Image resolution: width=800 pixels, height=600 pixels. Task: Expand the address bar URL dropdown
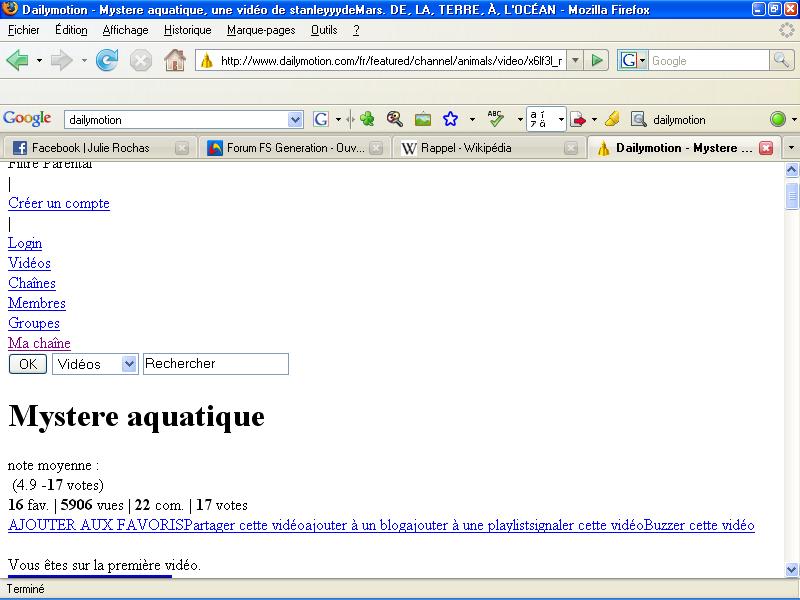[575, 61]
